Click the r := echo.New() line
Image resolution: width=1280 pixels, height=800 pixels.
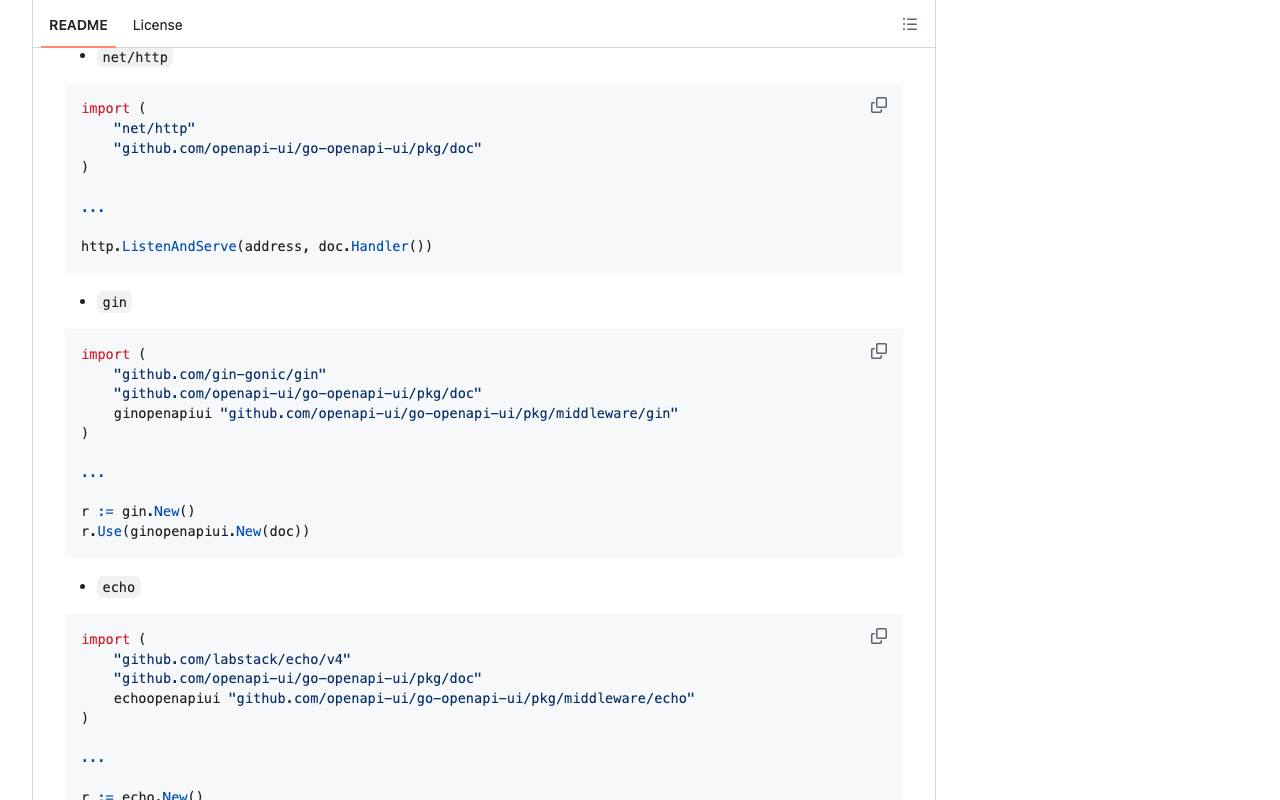[142, 795]
